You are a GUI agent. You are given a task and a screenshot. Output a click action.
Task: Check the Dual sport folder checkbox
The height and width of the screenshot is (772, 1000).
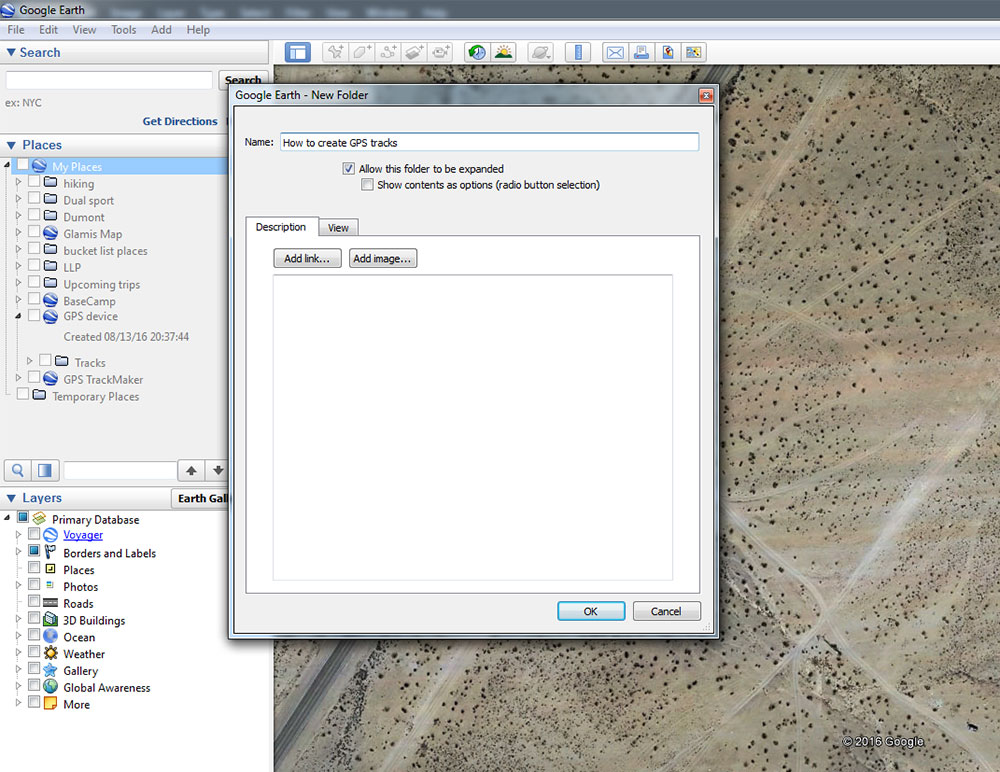[x=34, y=198]
